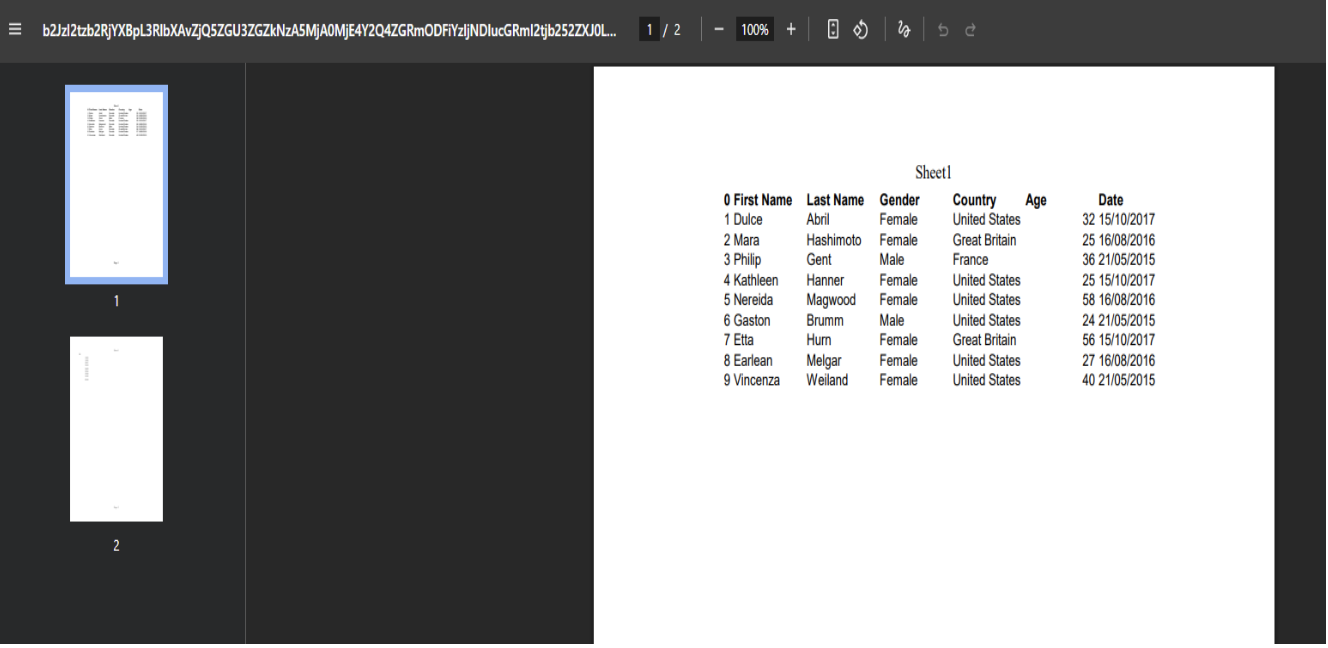
Task: Click the Sheet1 title on the page
Action: coord(933,173)
